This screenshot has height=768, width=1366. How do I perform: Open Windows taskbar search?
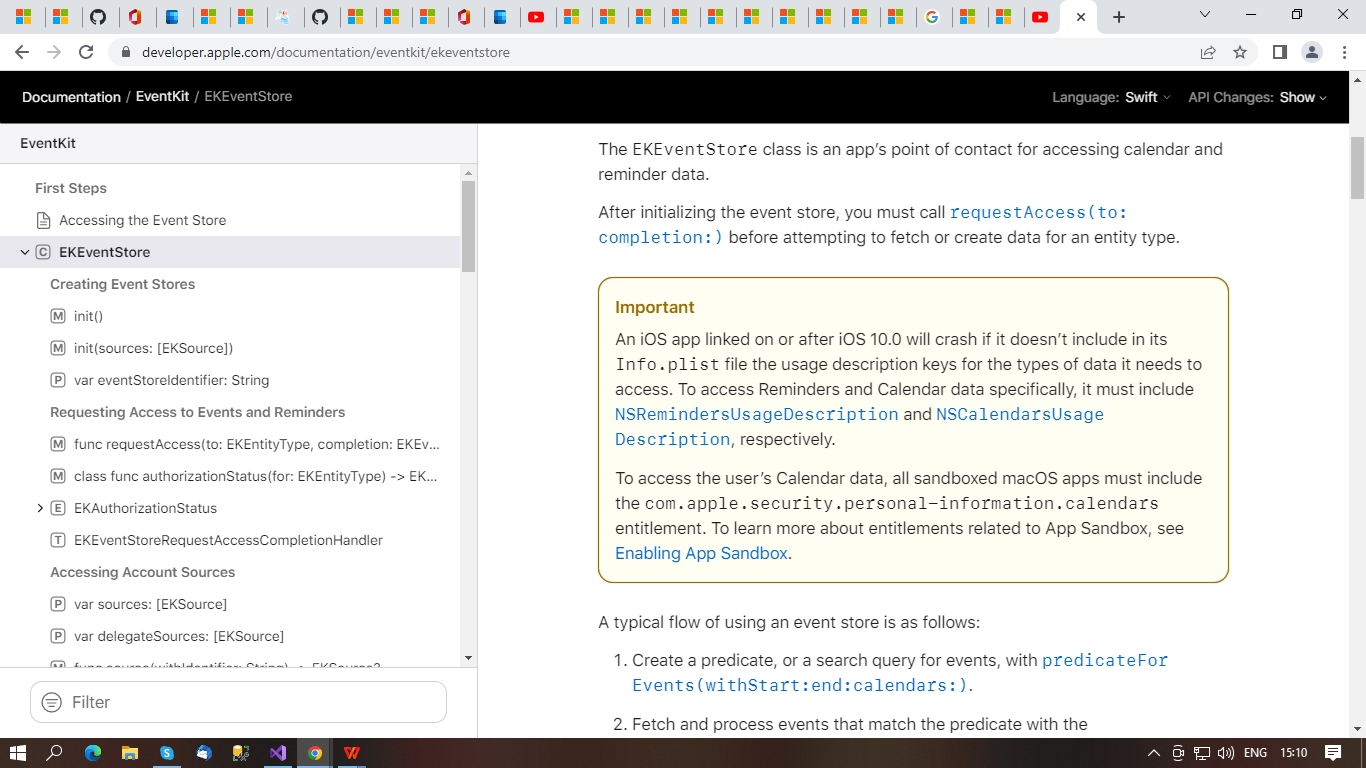point(55,753)
